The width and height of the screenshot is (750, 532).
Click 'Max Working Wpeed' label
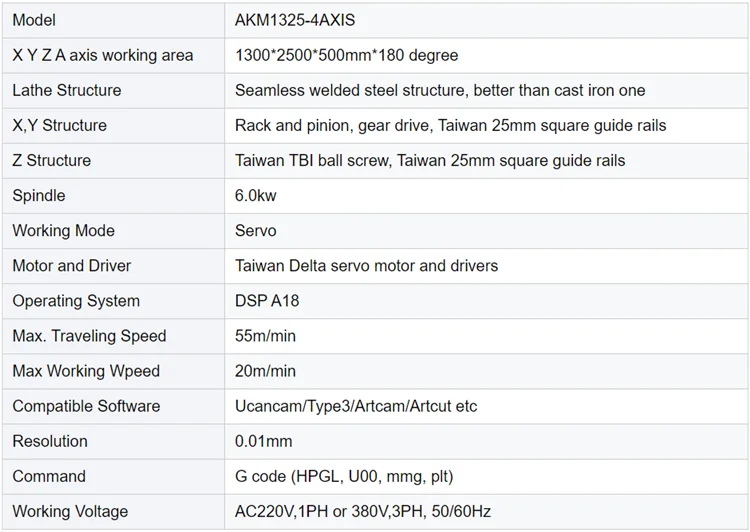[x=86, y=371]
